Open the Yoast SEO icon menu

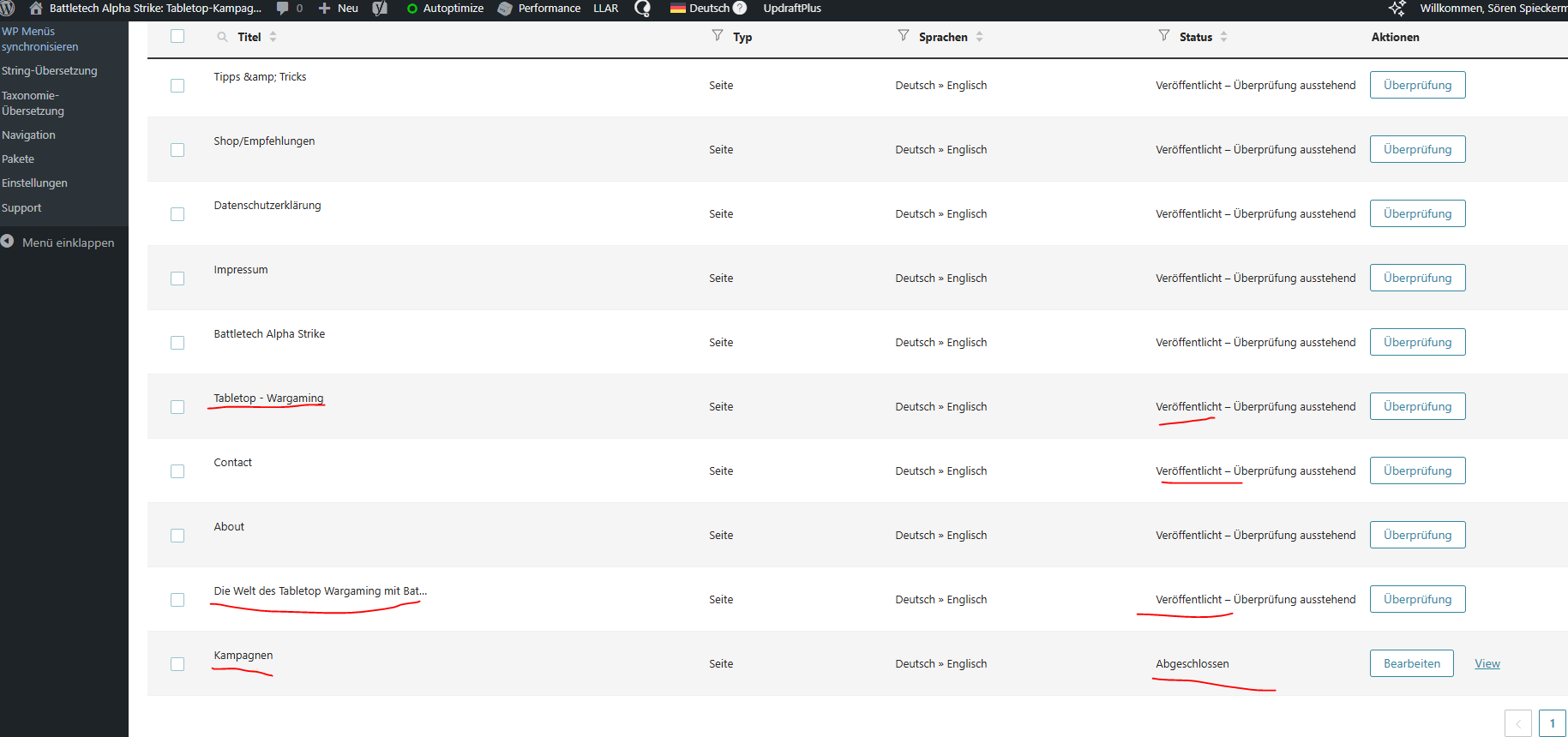point(380,9)
